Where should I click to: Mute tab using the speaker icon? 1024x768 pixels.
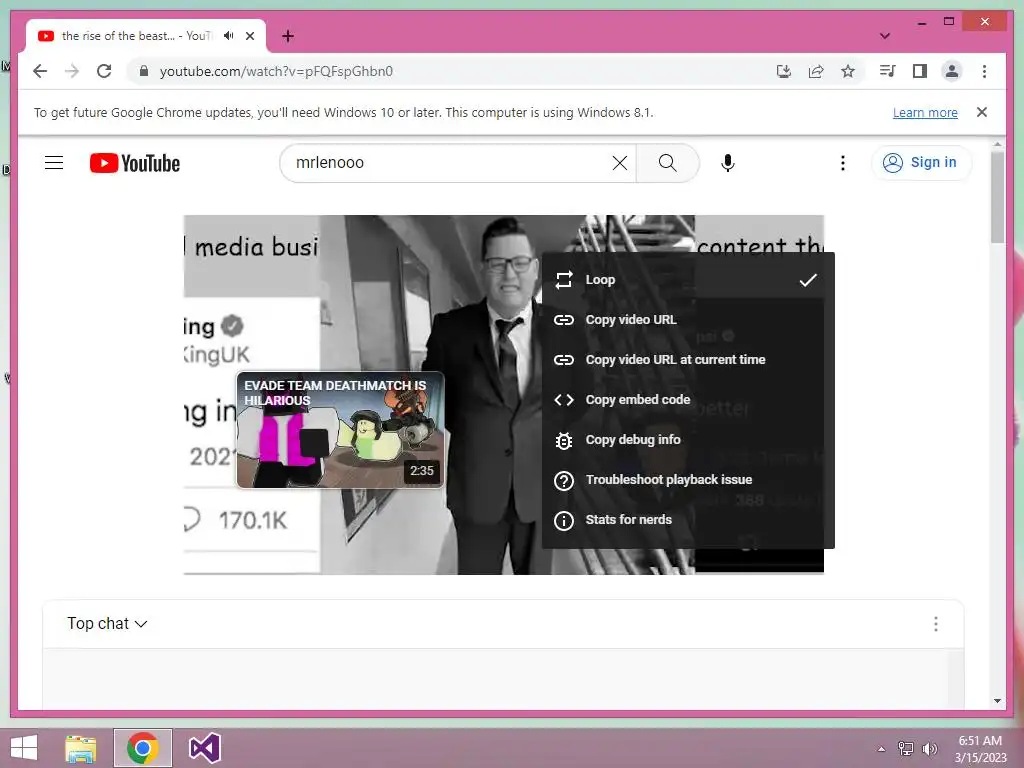tap(228, 36)
